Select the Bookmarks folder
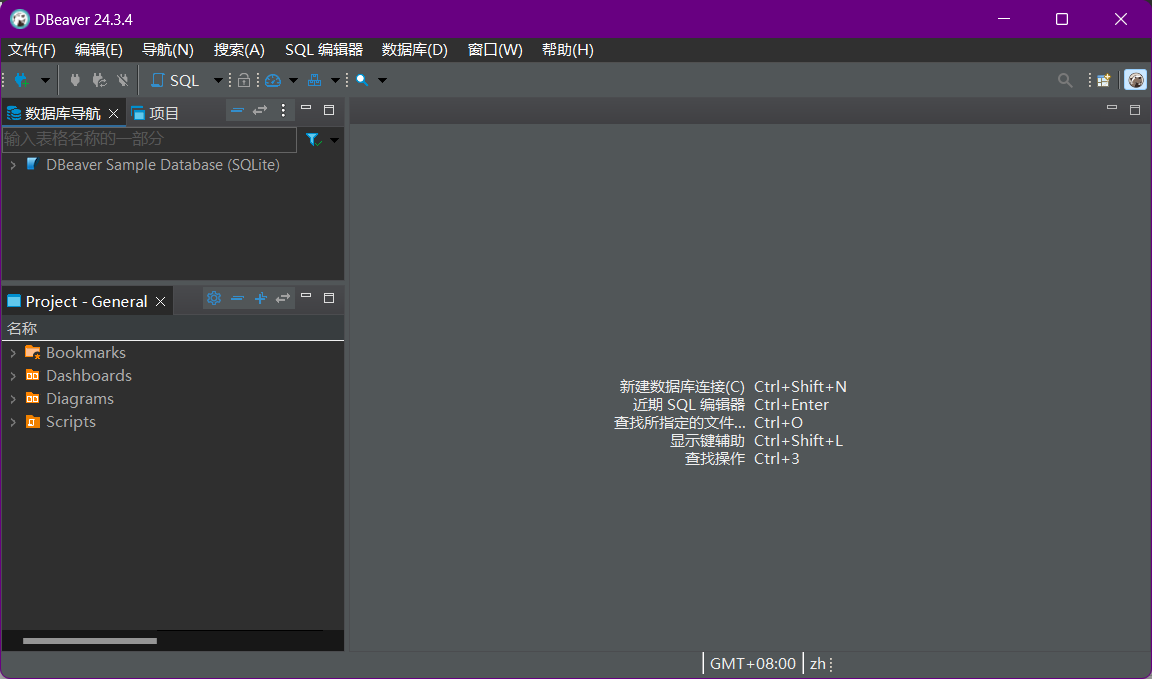This screenshot has width=1152, height=679. [86, 353]
